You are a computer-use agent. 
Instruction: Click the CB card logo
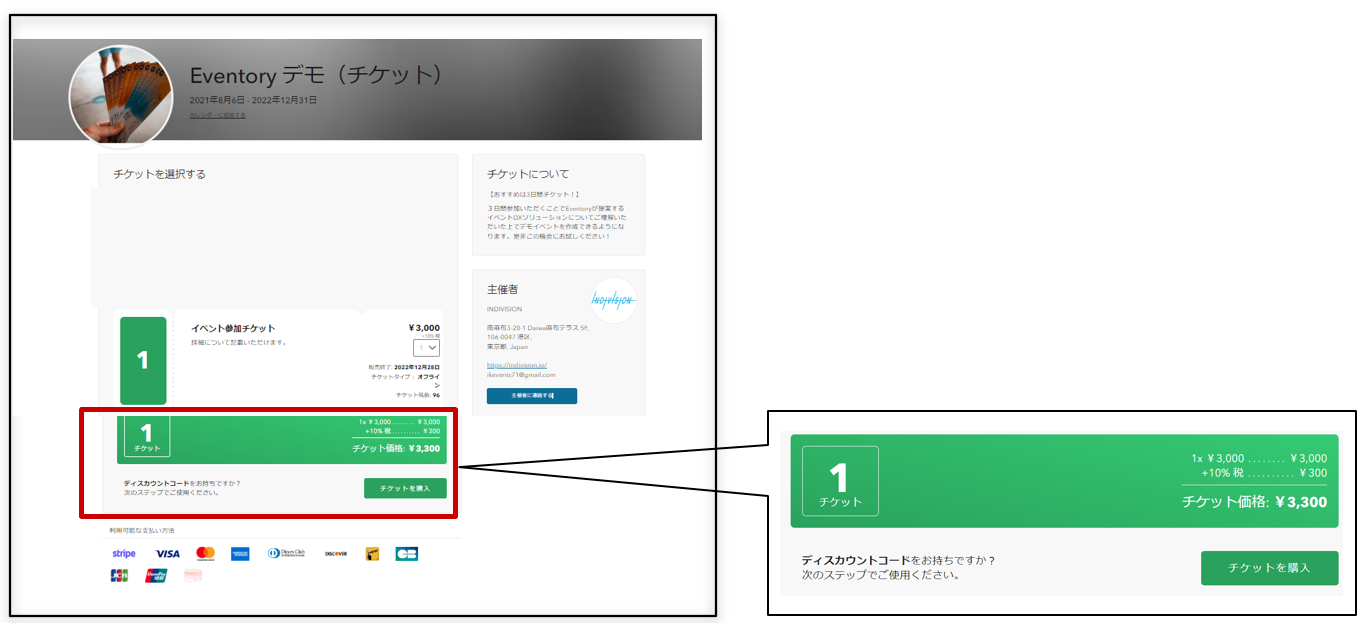pos(406,553)
